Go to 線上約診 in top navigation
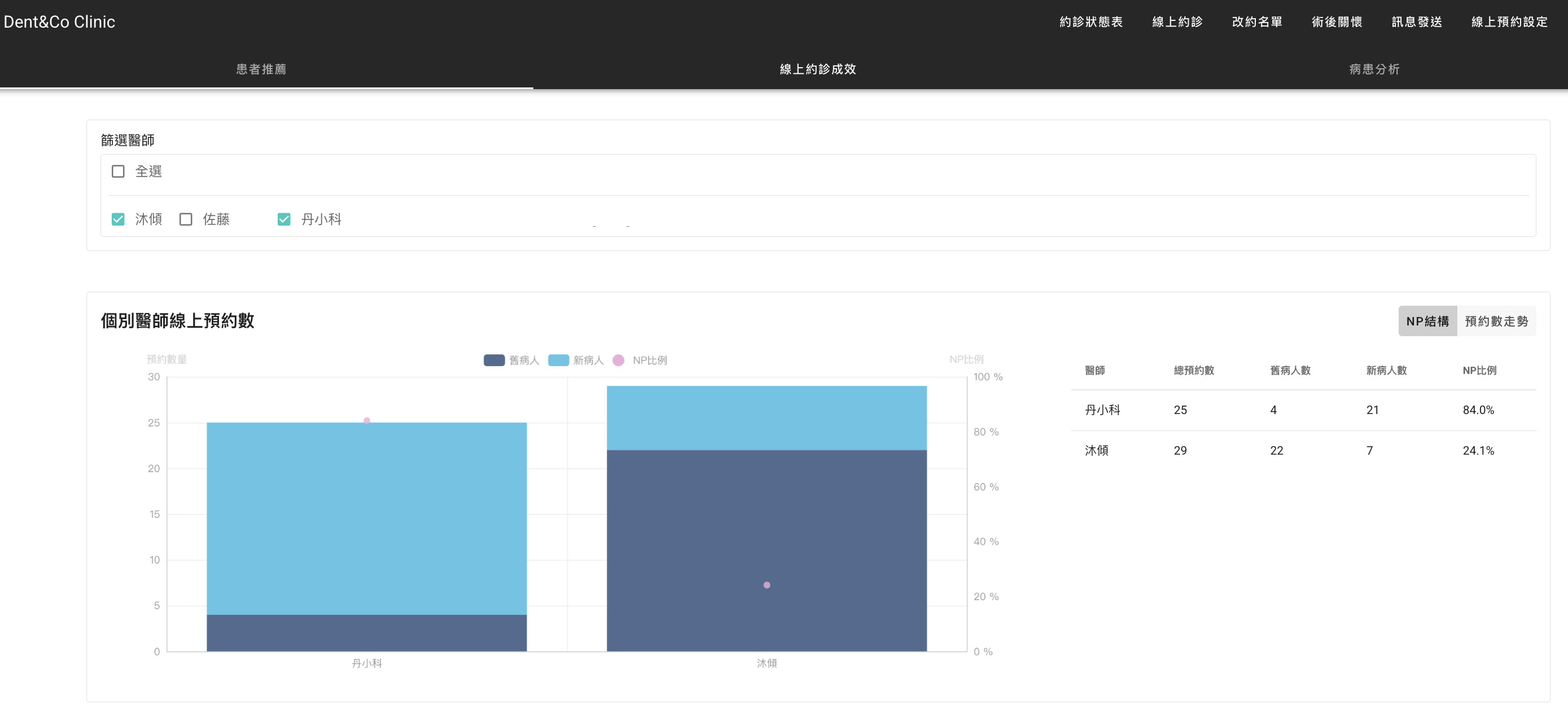Image resolution: width=1568 pixels, height=722 pixels. 1177,22
